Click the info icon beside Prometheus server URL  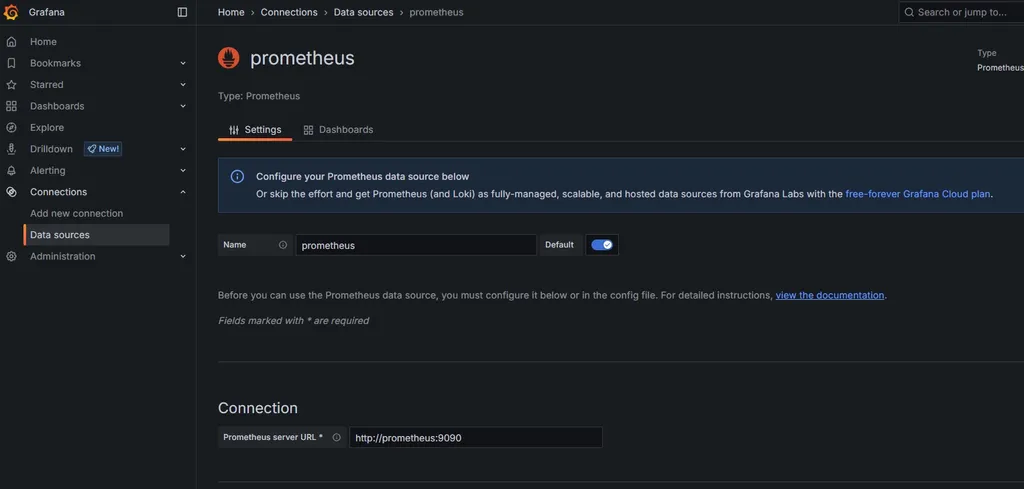[x=336, y=437]
